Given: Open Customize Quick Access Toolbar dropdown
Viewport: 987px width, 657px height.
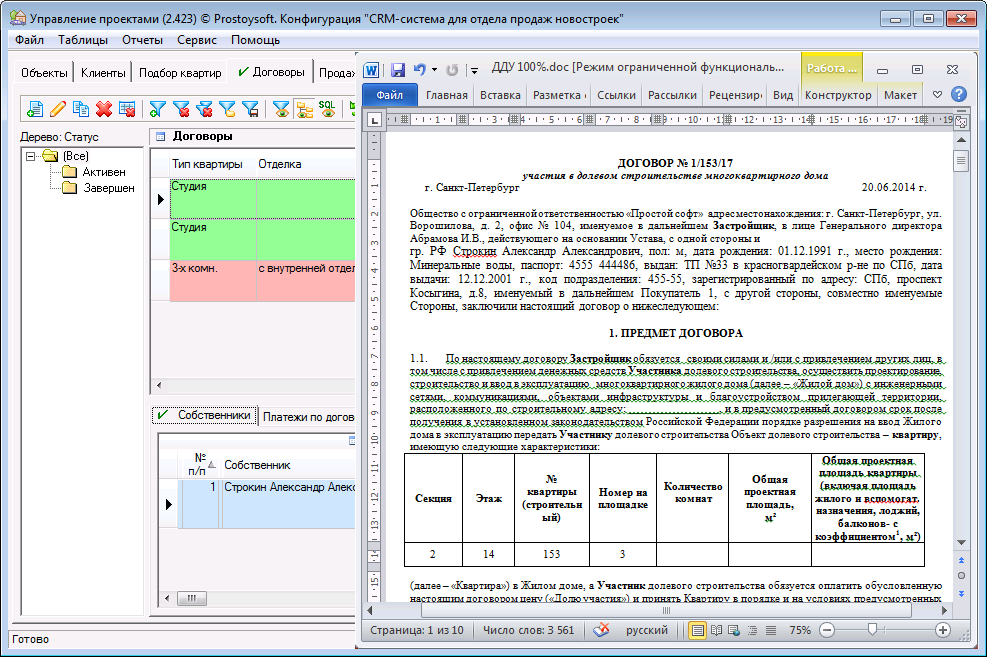Looking at the screenshot, I should (474, 70).
